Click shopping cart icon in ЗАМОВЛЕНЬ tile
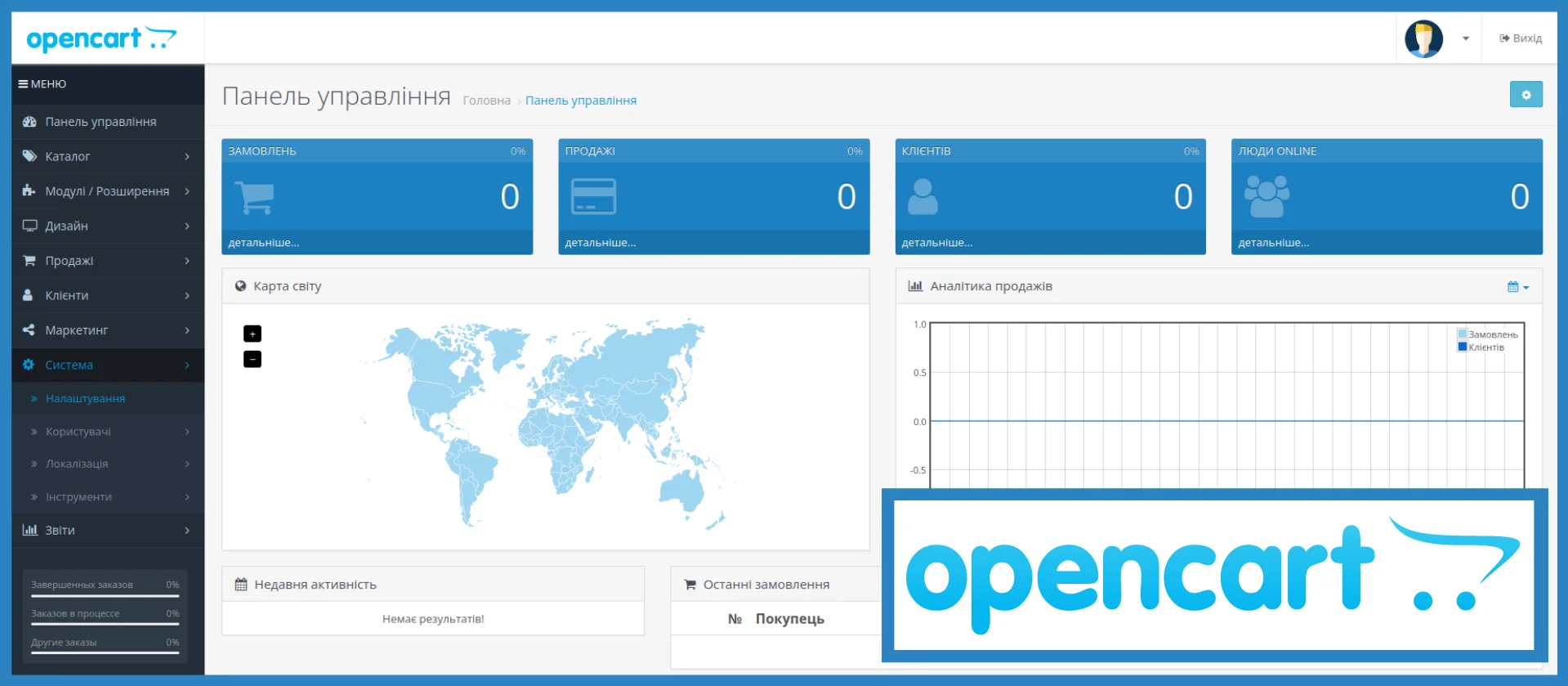 (x=255, y=197)
